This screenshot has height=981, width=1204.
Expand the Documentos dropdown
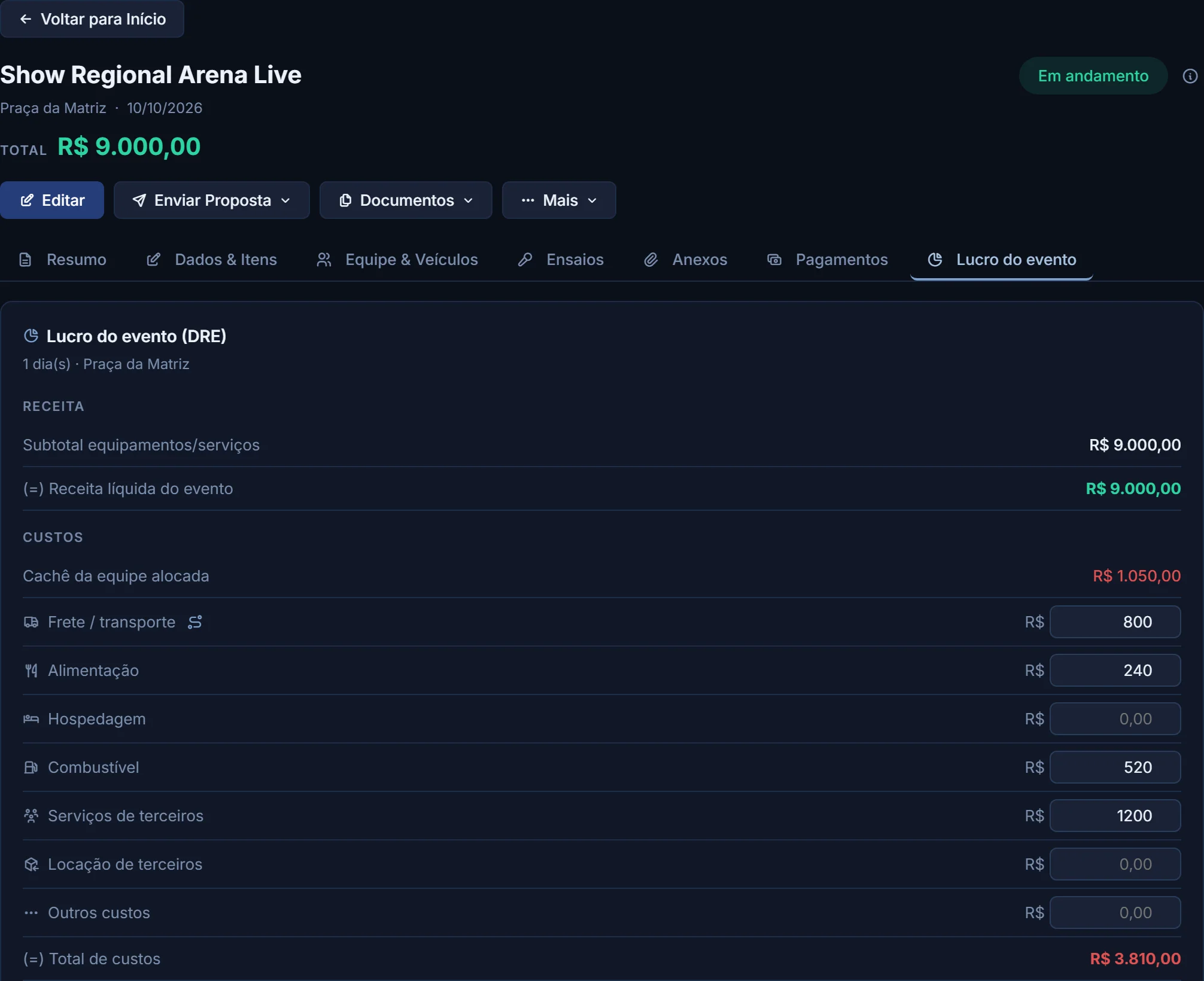click(x=406, y=200)
